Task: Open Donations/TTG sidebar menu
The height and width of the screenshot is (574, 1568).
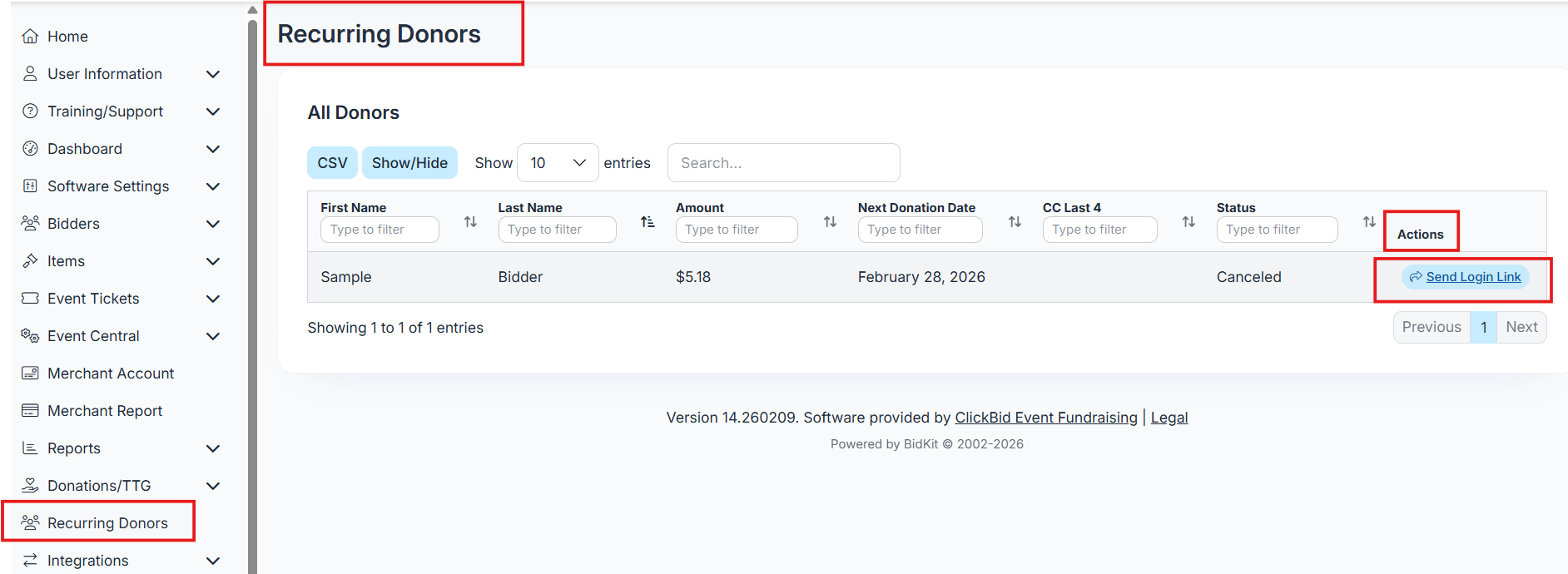Action: click(x=99, y=486)
